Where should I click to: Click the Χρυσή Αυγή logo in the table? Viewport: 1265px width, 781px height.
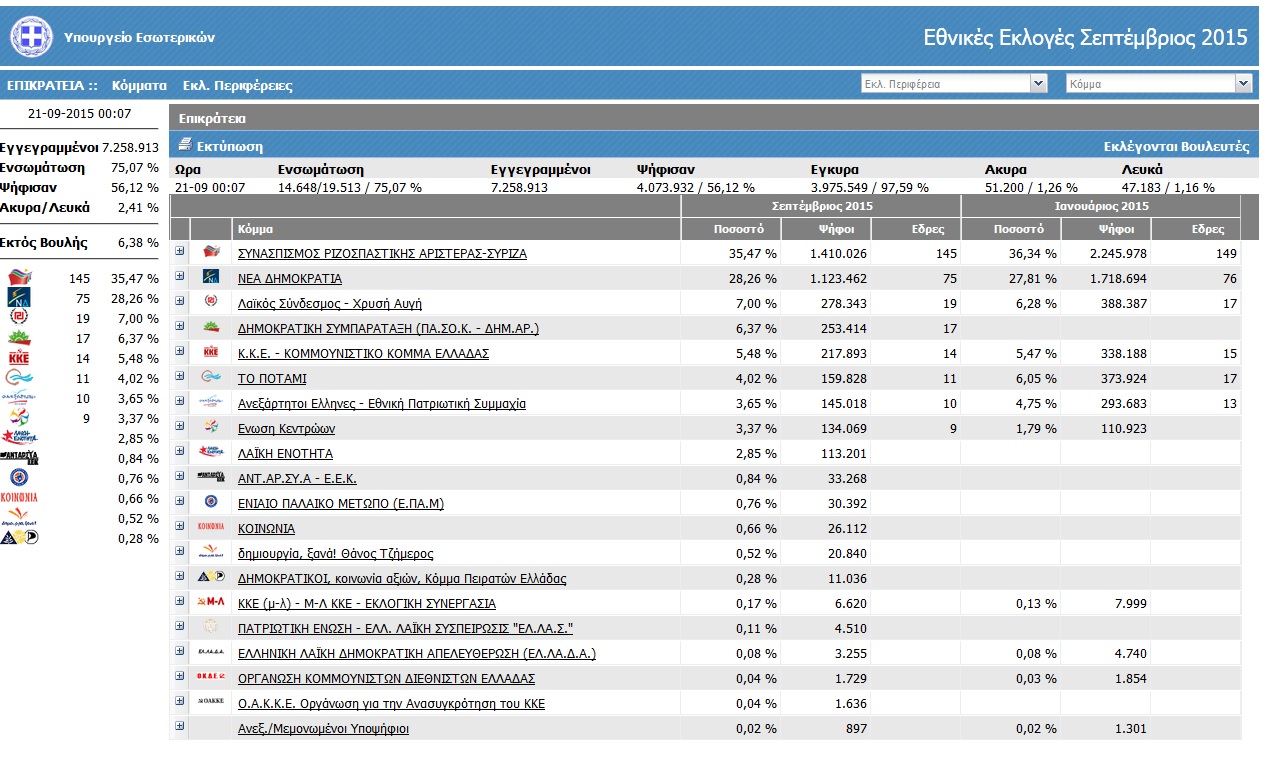point(211,301)
